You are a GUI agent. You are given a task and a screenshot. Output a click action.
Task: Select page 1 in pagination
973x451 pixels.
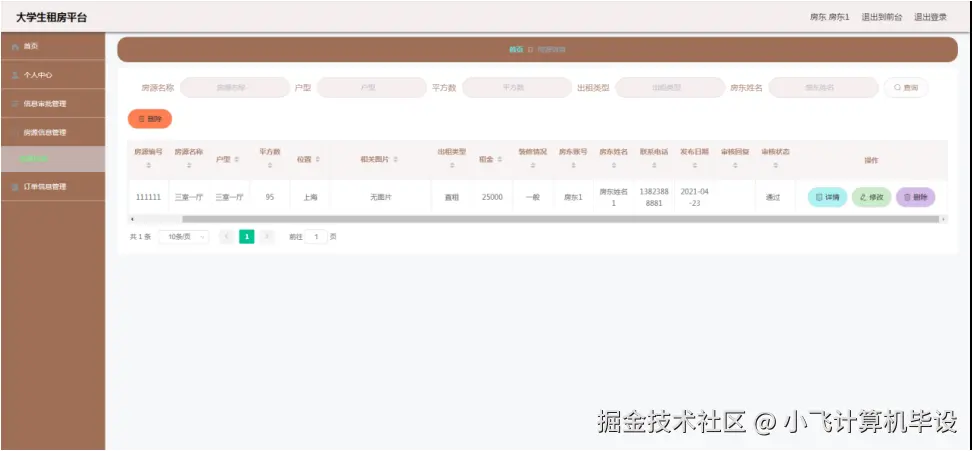coord(246,236)
